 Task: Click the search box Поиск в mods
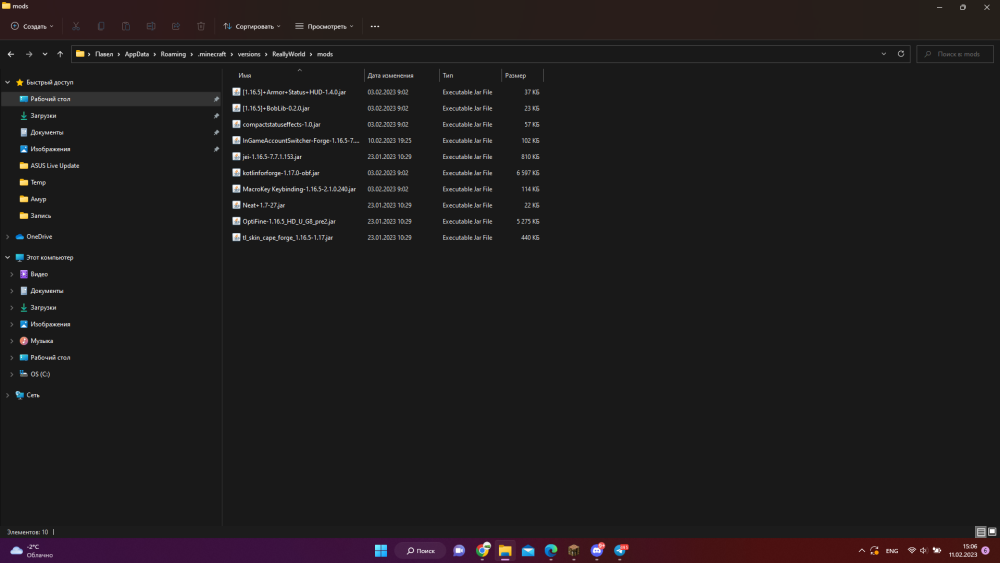[955, 54]
